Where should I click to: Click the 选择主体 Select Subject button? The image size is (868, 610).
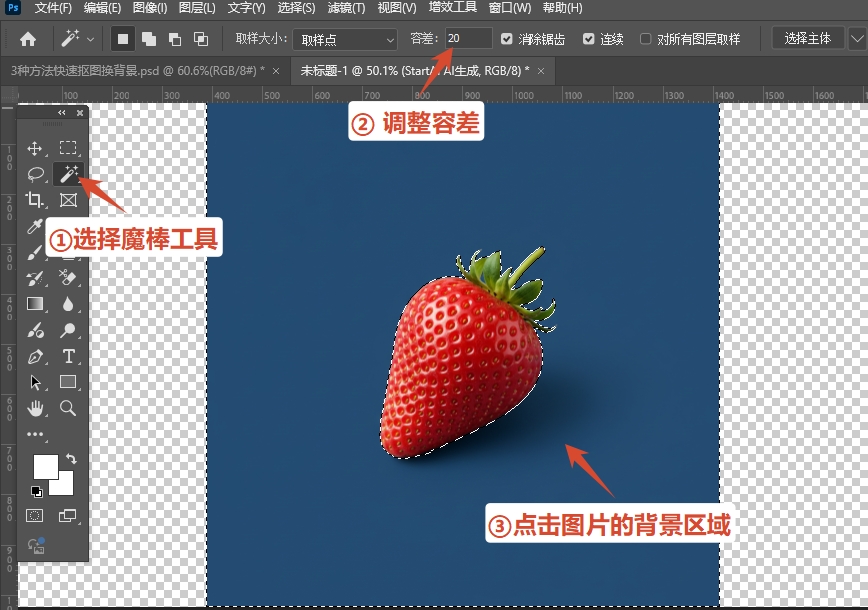(x=808, y=40)
